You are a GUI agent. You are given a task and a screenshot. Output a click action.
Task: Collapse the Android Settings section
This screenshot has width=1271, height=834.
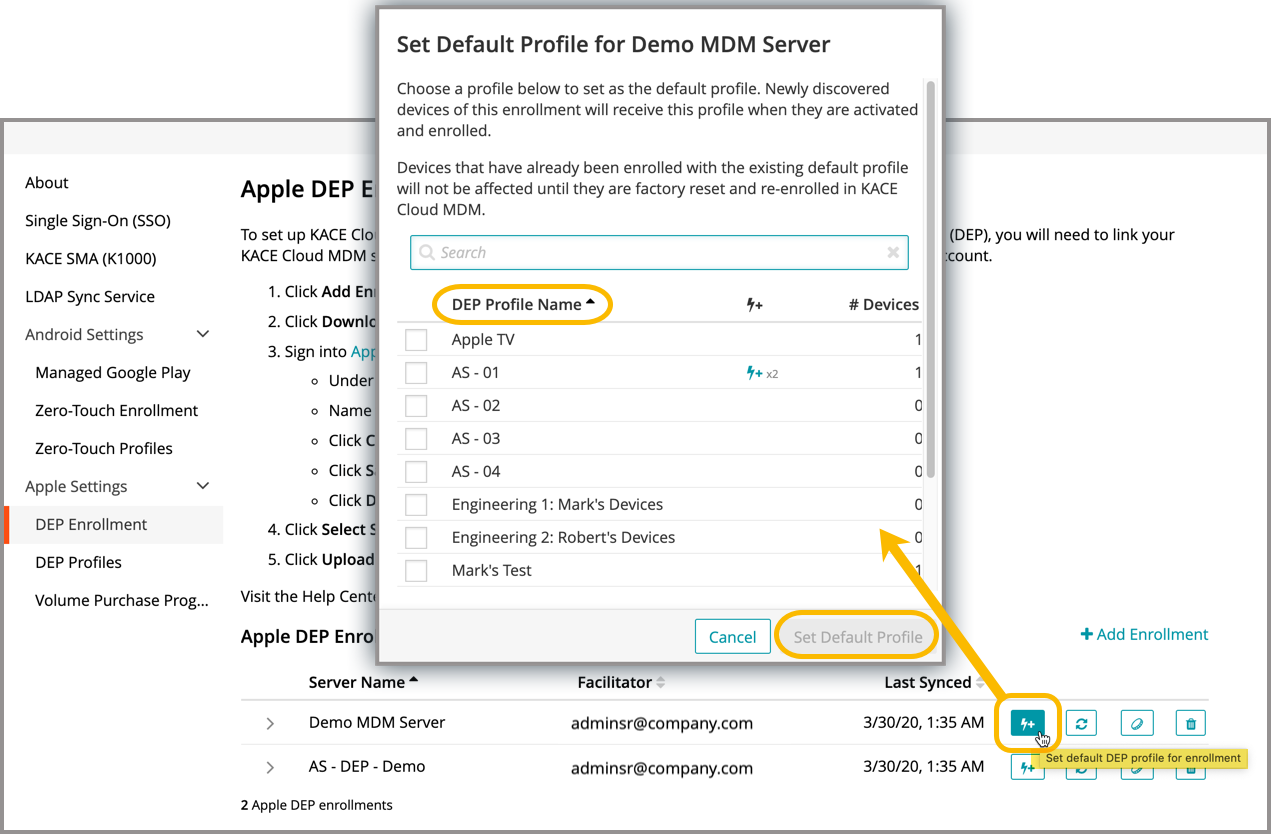(203, 334)
